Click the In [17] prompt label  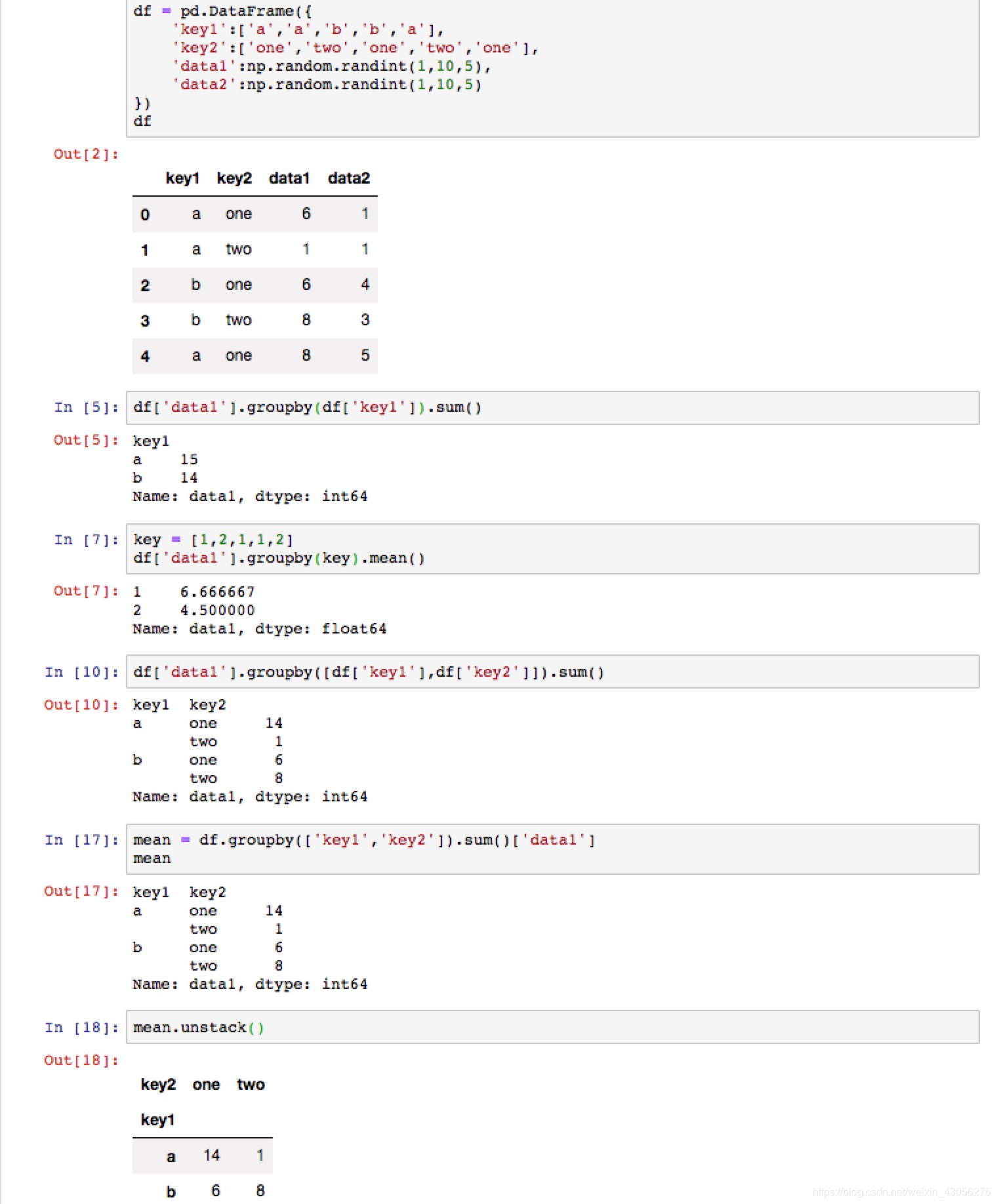pyautogui.click(x=82, y=840)
